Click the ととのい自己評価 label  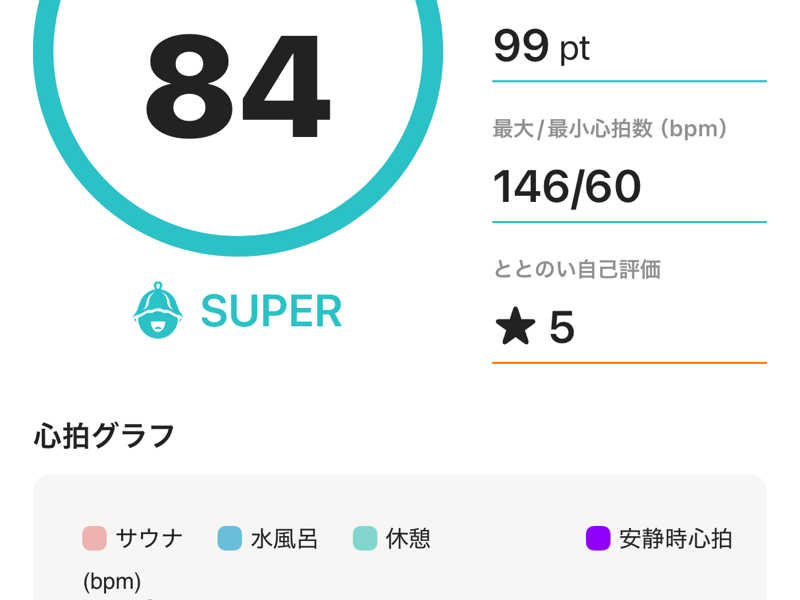tap(577, 269)
